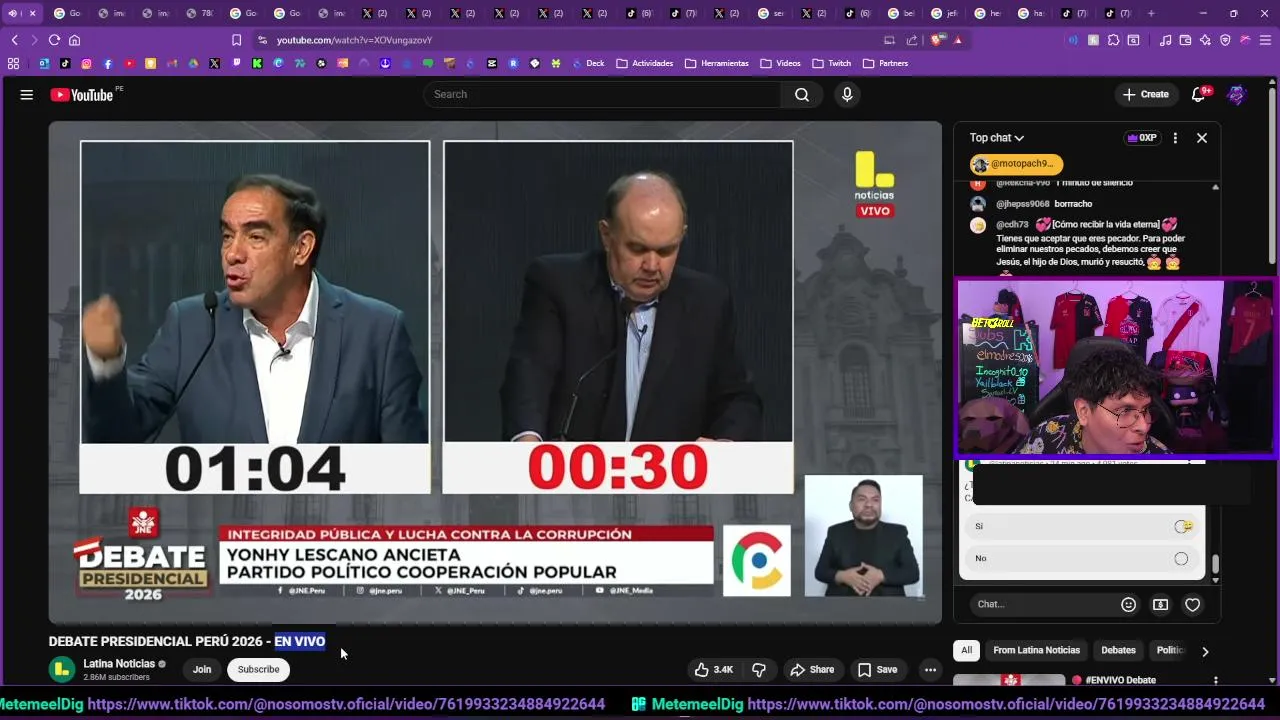This screenshot has height=720, width=1280.
Task: Select the Debates filter chip
Action: pos(1118,650)
